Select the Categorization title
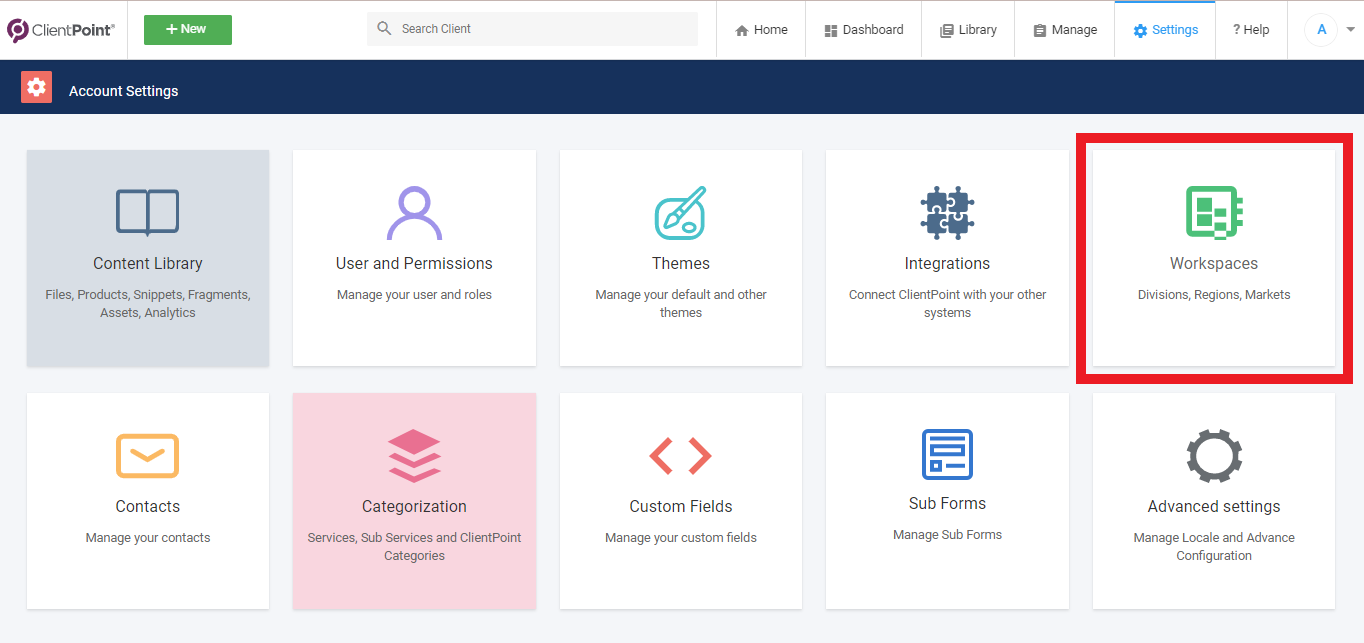The image size is (1364, 643). point(414,507)
